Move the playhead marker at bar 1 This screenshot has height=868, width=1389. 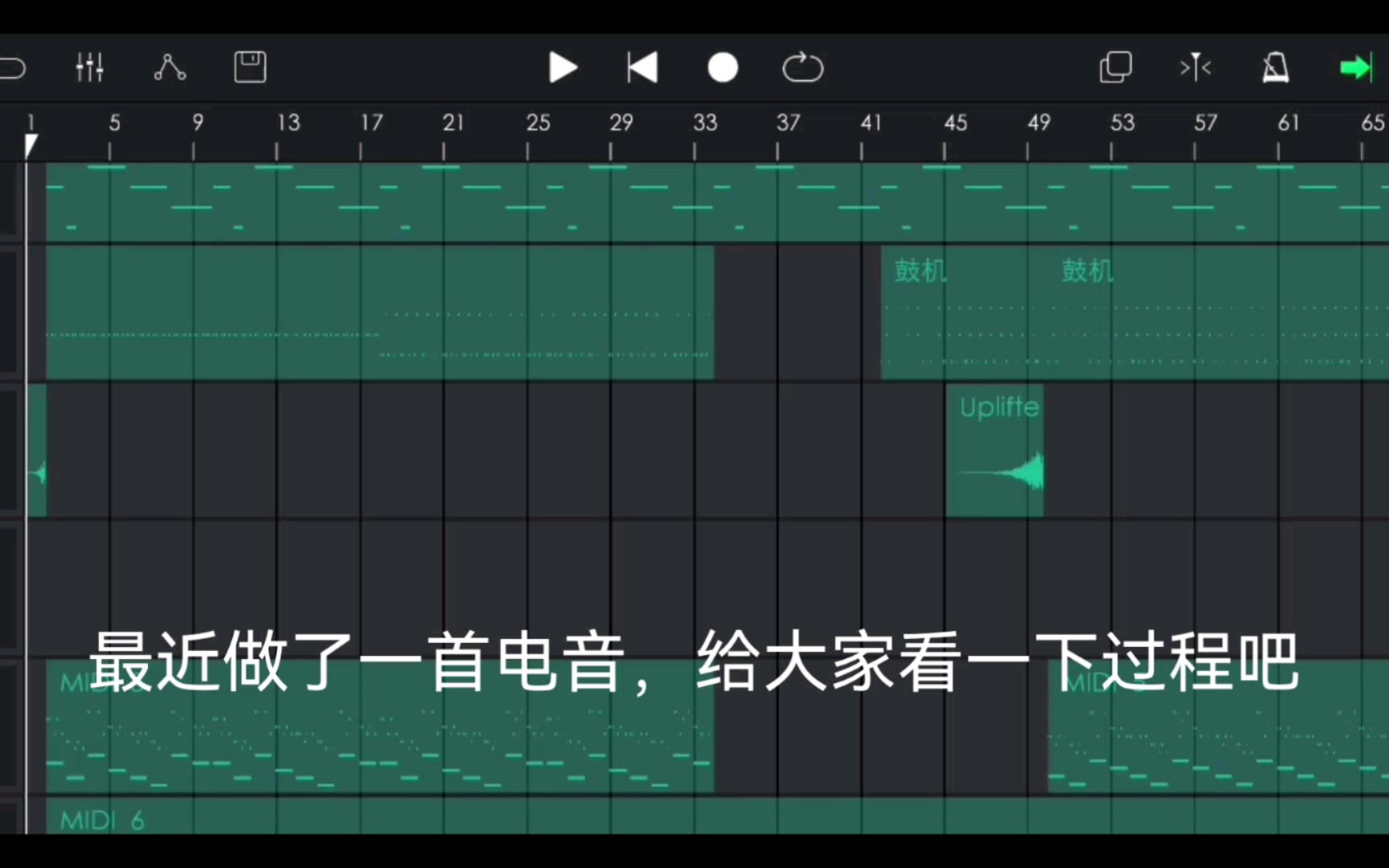[31, 145]
